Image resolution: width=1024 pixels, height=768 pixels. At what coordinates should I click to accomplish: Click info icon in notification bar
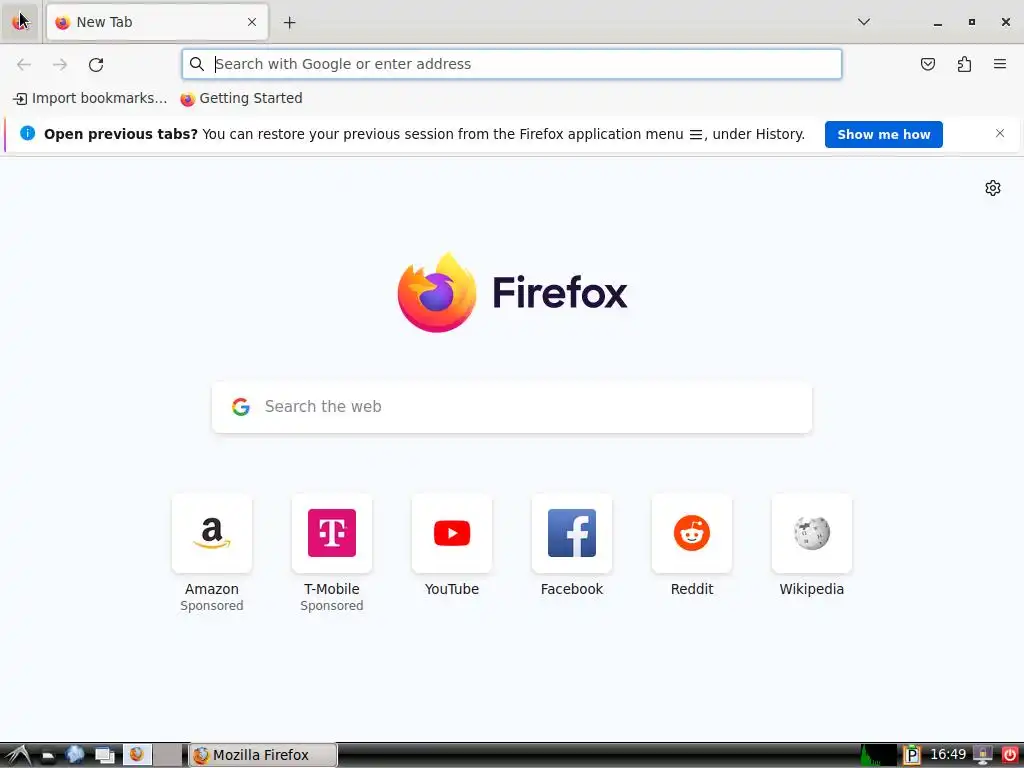[x=27, y=133]
